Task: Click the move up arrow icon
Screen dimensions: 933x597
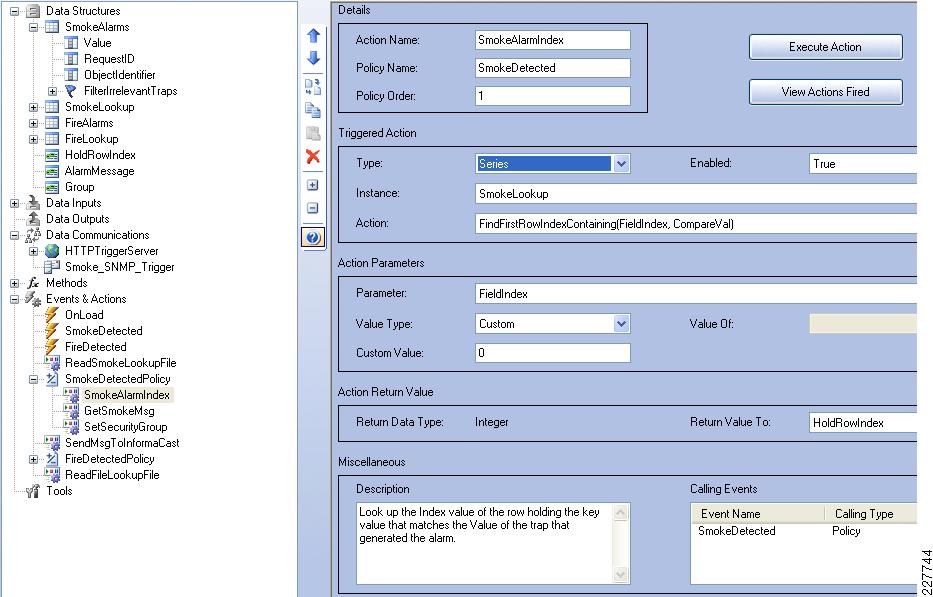Action: pos(314,36)
